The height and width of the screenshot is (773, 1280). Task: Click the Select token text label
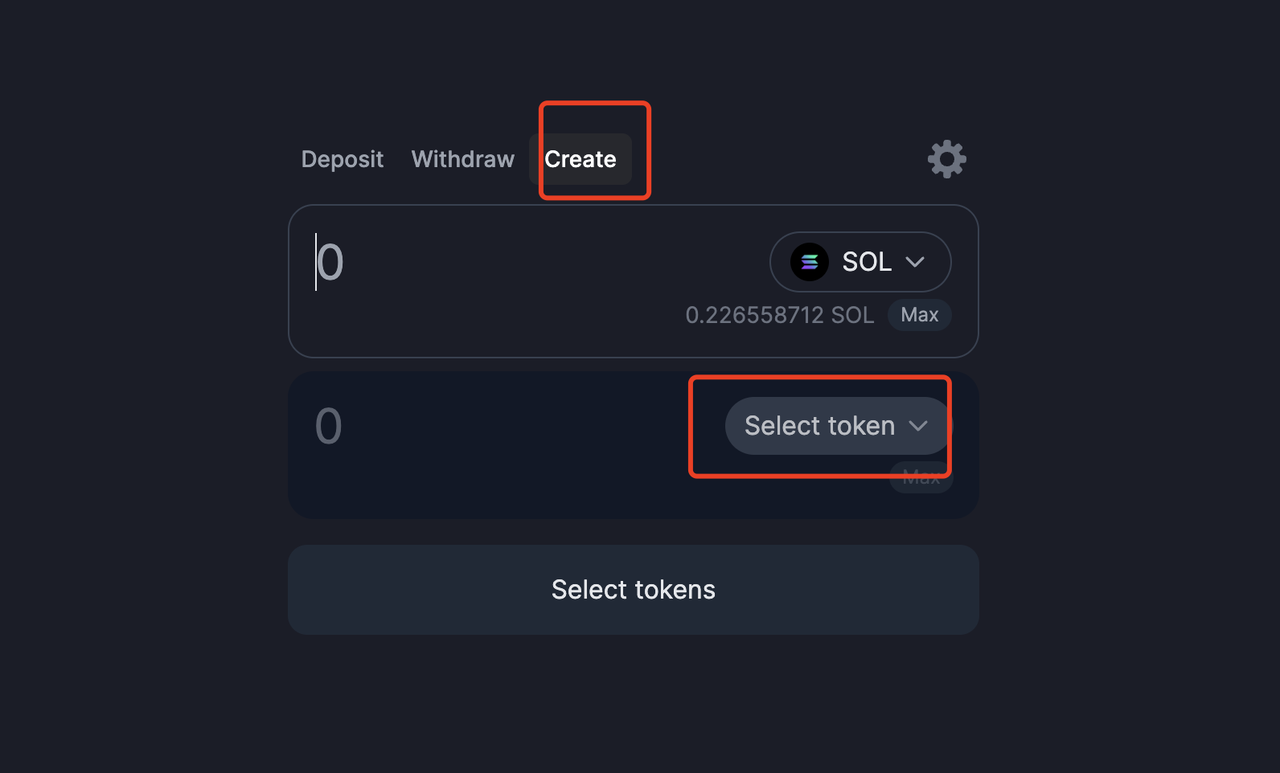819,426
